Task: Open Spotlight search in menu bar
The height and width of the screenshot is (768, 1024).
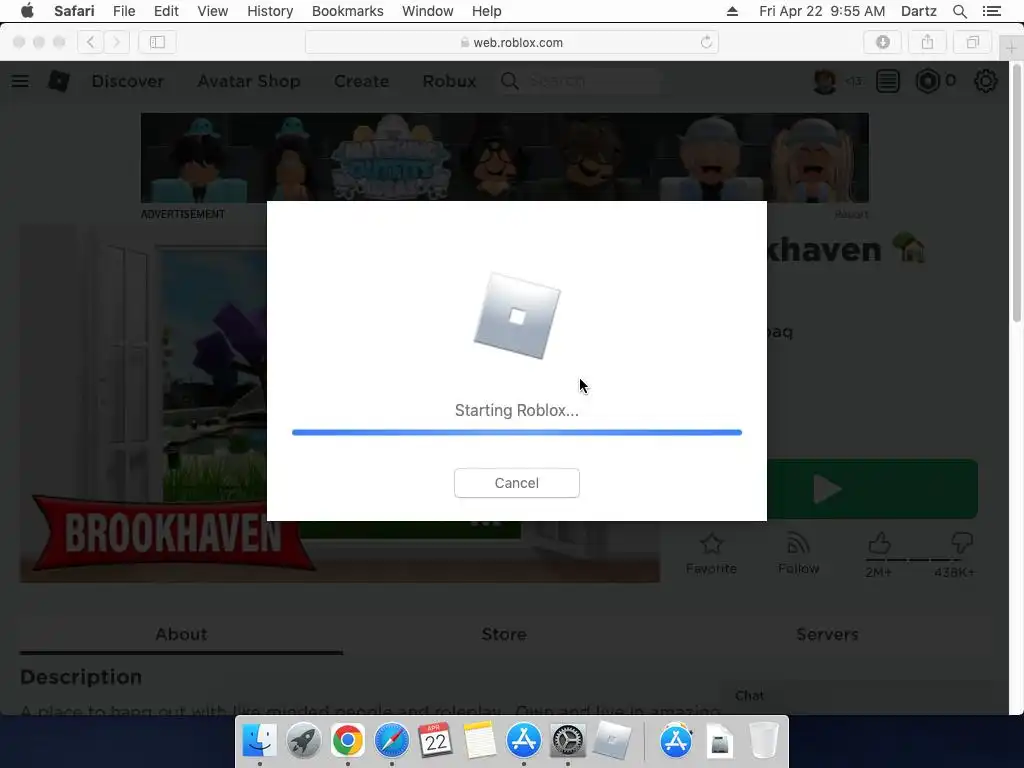Action: [959, 11]
